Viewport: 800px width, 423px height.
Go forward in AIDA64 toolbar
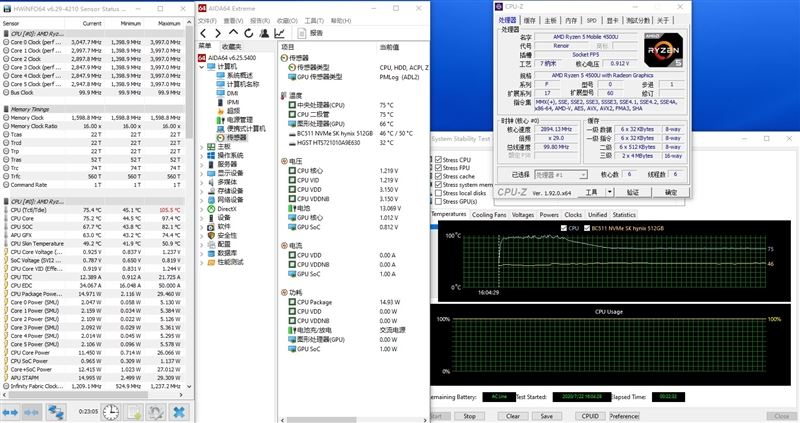point(218,33)
